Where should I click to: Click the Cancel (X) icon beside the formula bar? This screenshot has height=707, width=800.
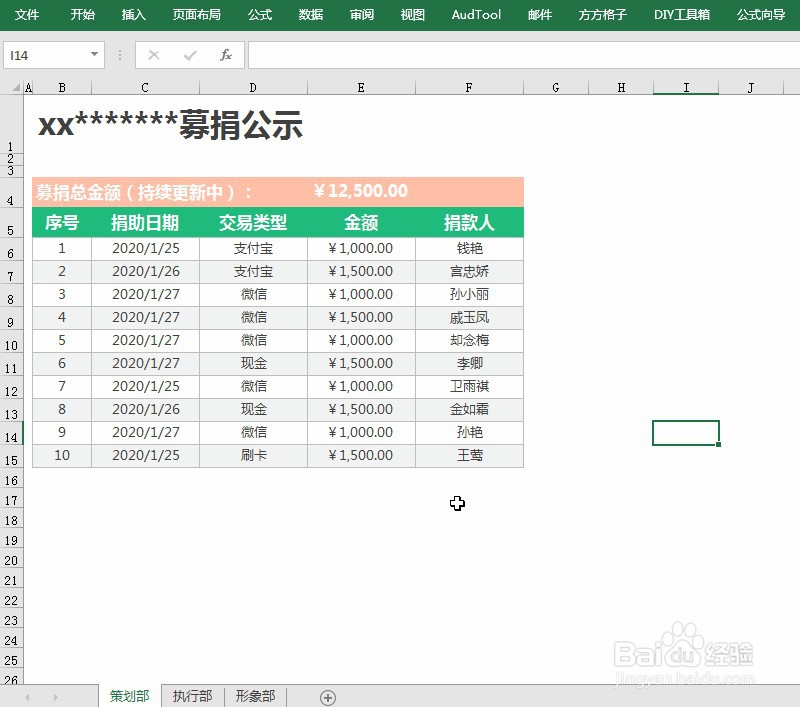[x=152, y=55]
